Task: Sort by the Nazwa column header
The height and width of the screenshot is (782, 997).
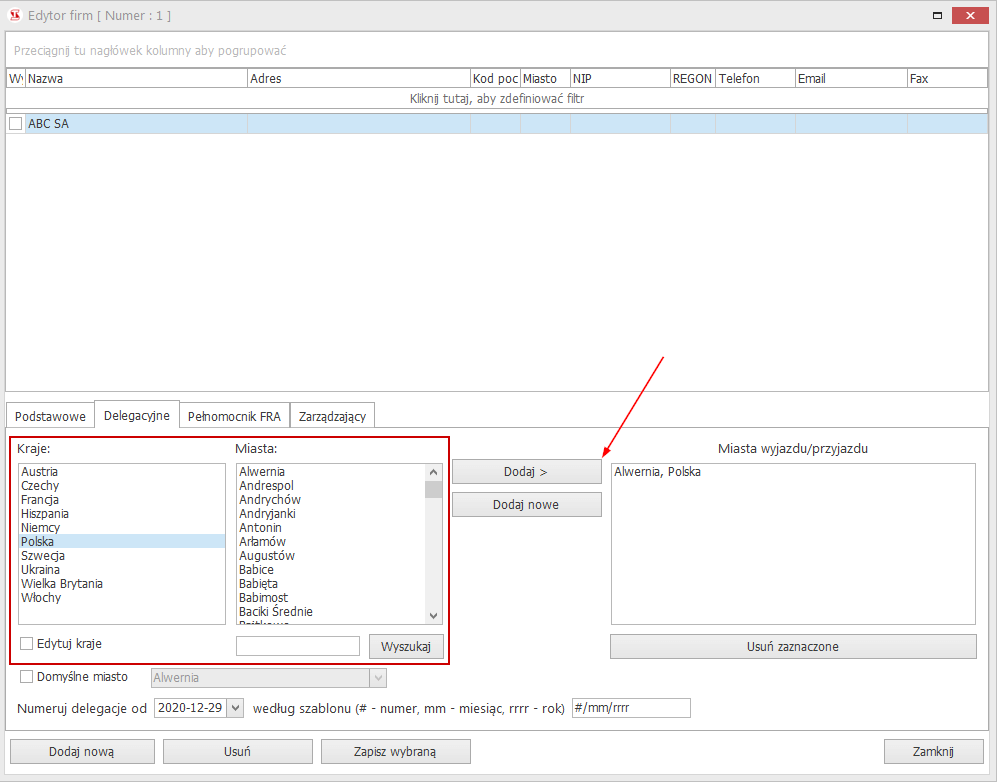Action: pyautogui.click(x=136, y=79)
